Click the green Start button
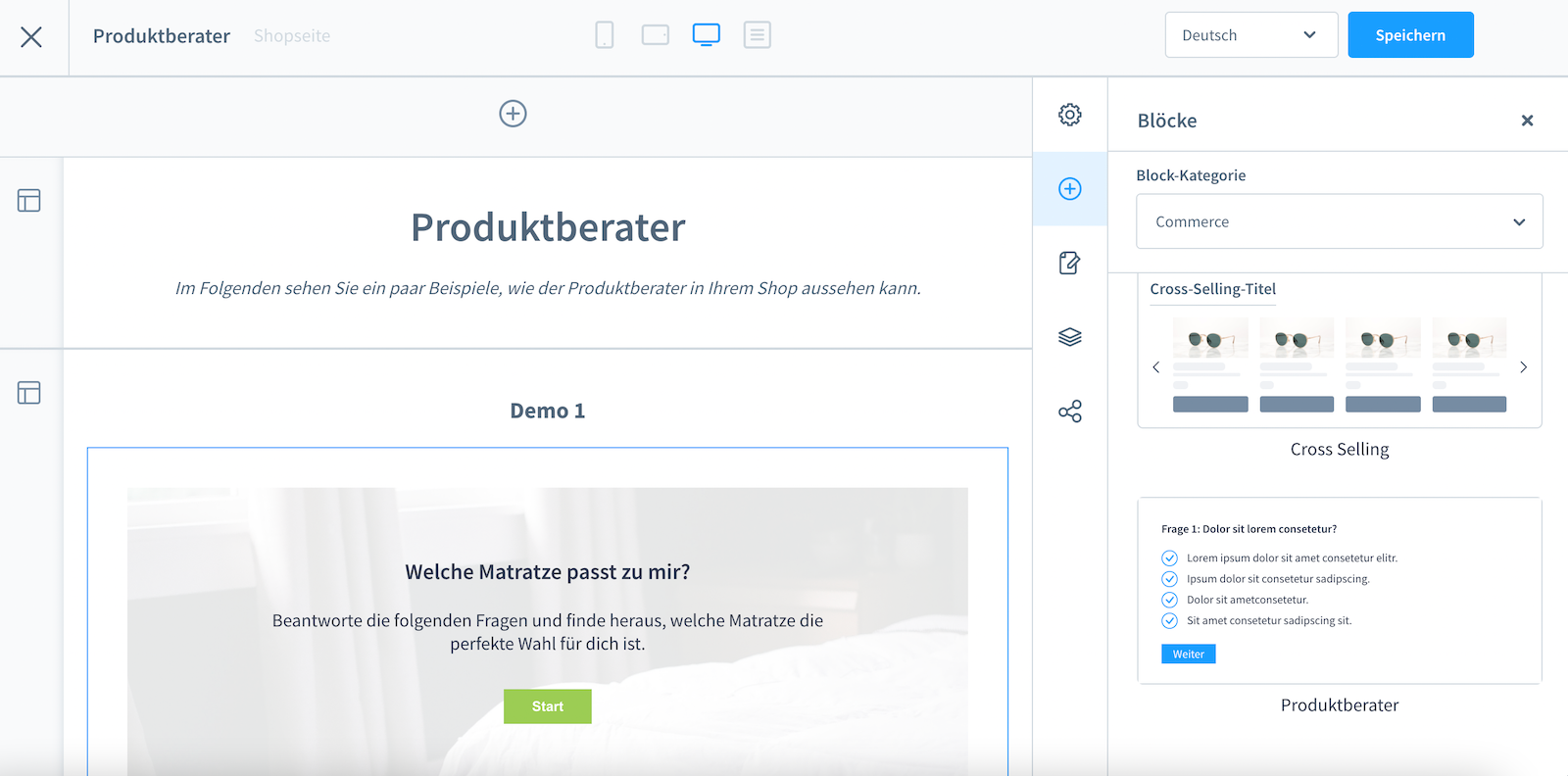This screenshot has height=776, width=1568. tap(548, 706)
